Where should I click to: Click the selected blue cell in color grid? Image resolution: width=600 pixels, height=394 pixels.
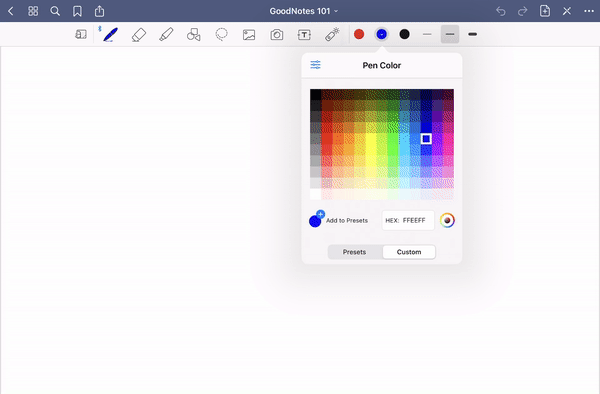pyautogui.click(x=426, y=139)
